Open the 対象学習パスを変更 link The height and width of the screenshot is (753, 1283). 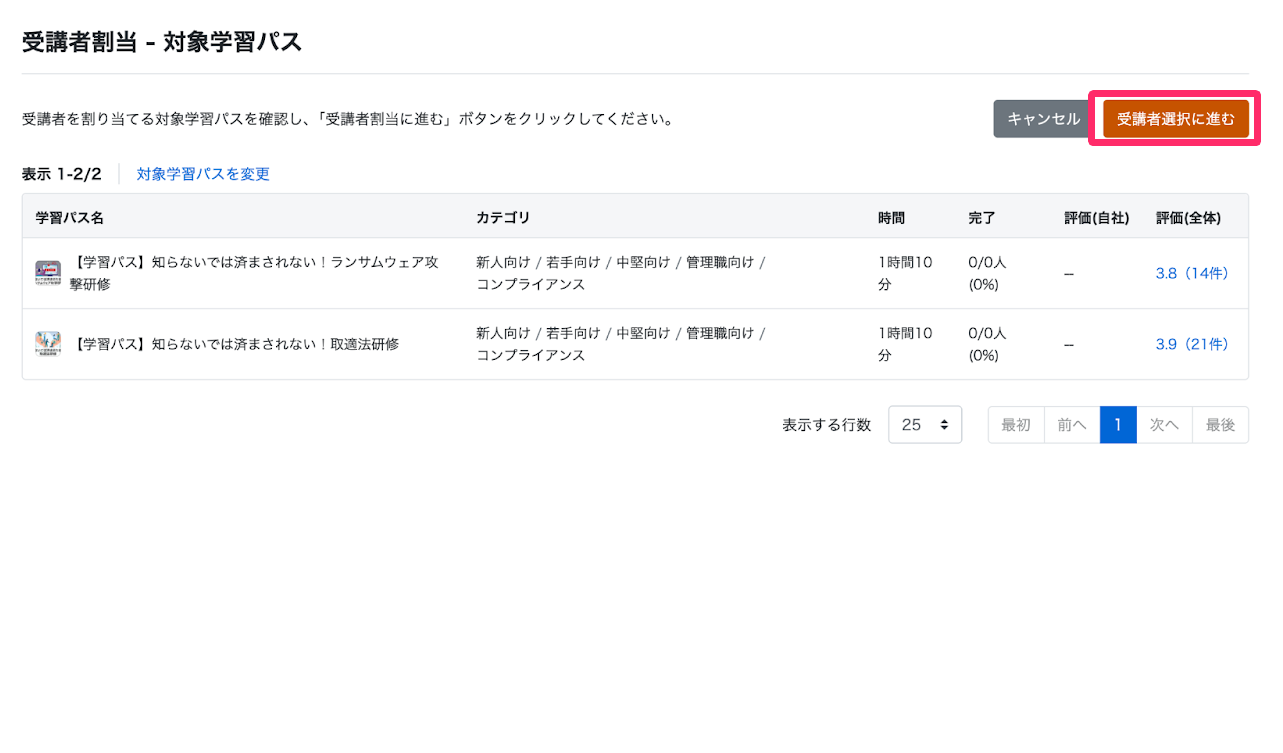pos(203,174)
